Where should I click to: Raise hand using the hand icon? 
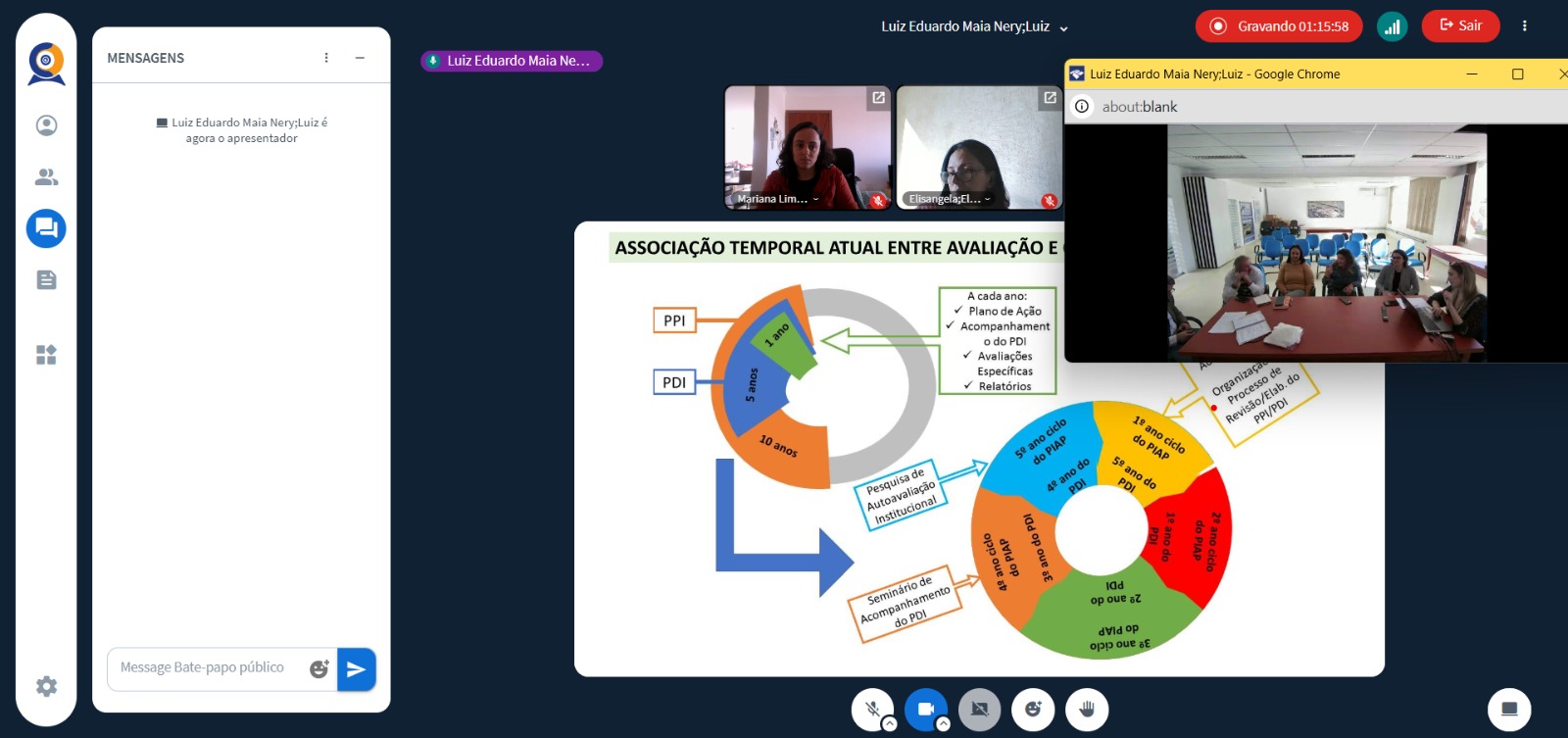[1087, 709]
